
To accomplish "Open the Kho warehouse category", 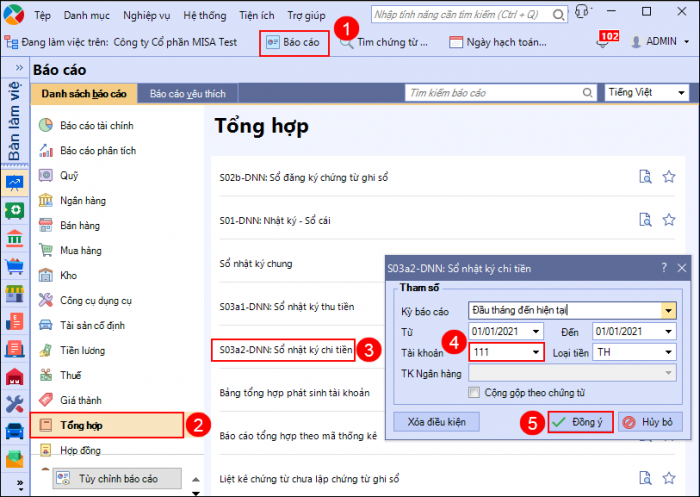I will (x=69, y=275).
